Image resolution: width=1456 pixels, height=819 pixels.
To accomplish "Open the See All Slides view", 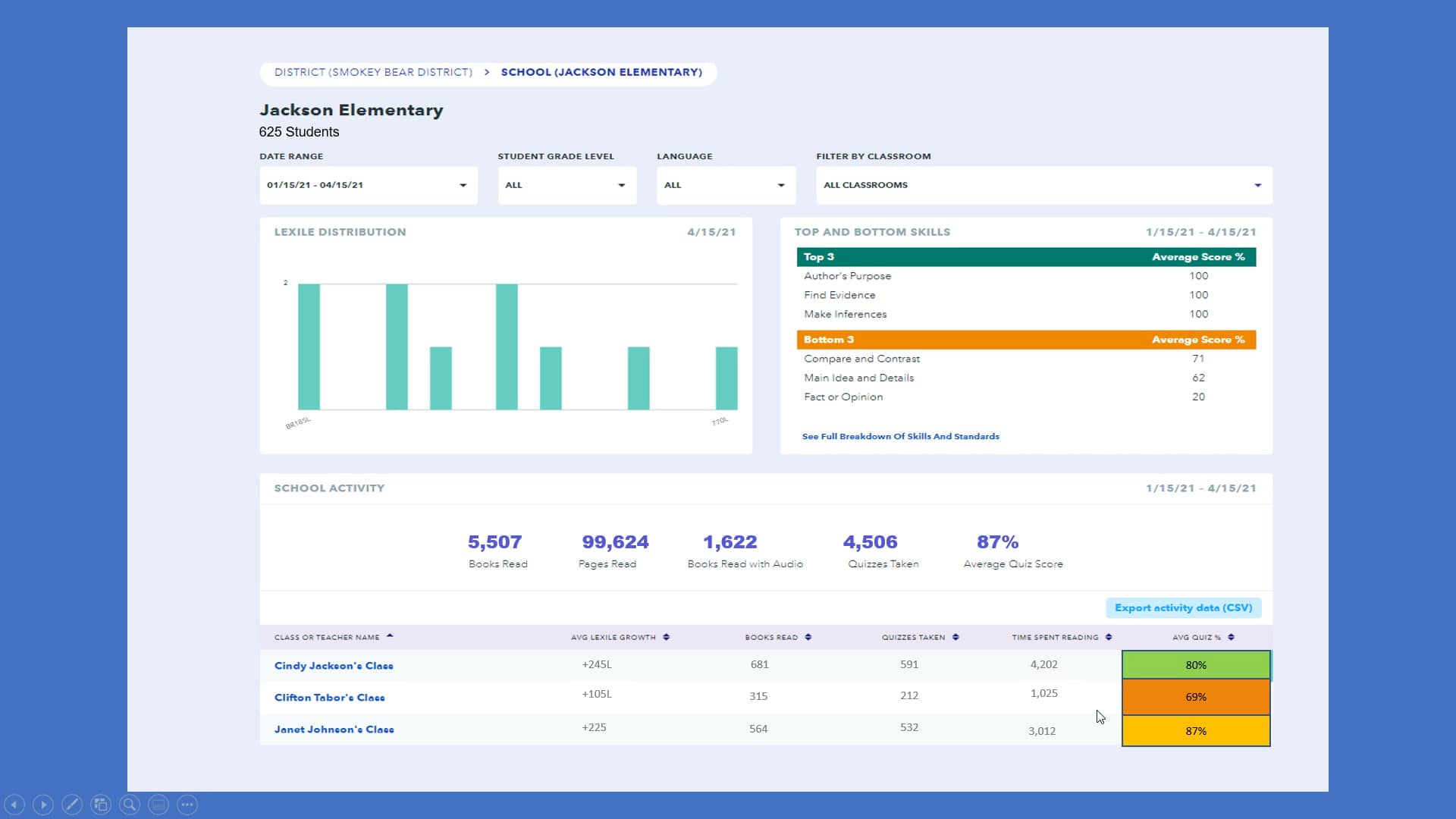I will [x=101, y=805].
